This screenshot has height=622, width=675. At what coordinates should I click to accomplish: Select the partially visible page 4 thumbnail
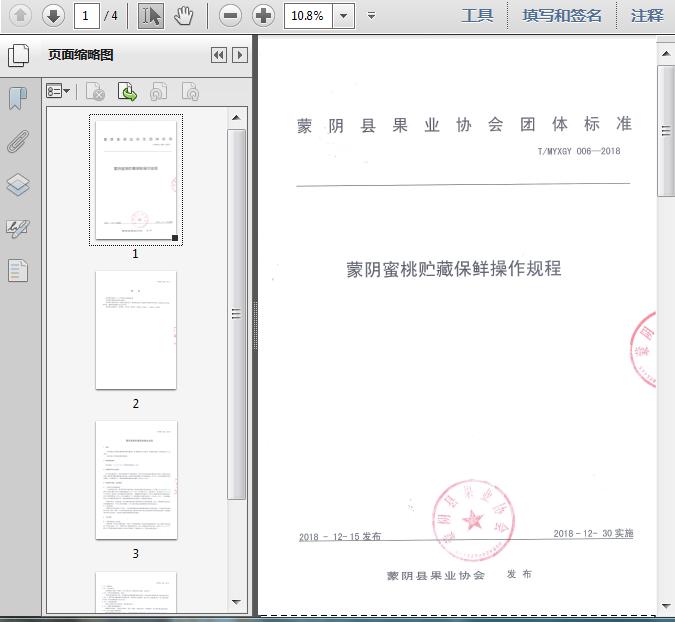coord(136,592)
